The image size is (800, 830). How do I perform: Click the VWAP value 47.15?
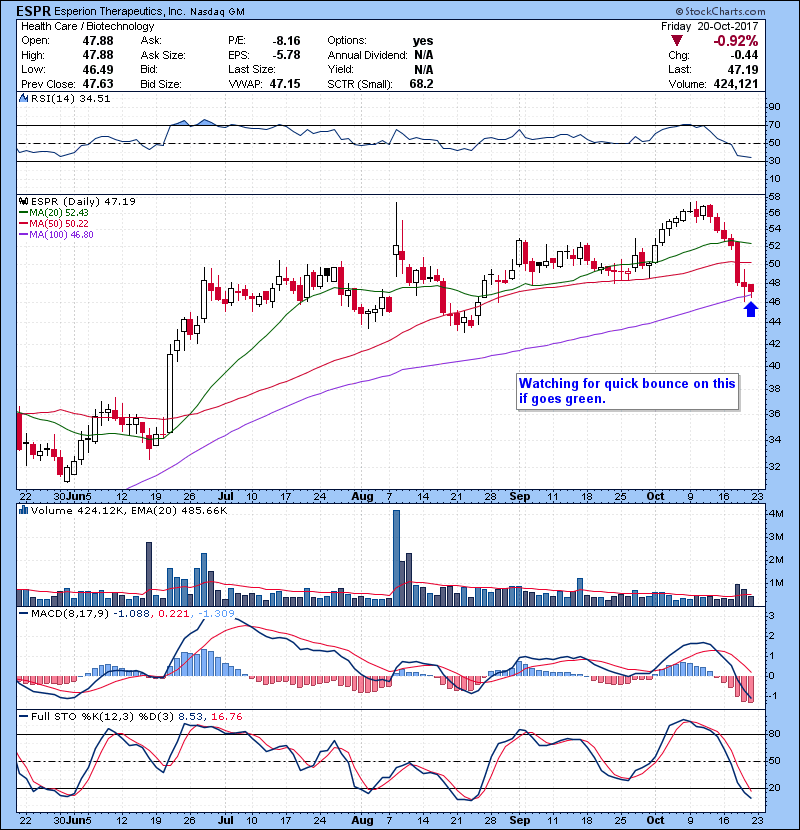[x=285, y=84]
